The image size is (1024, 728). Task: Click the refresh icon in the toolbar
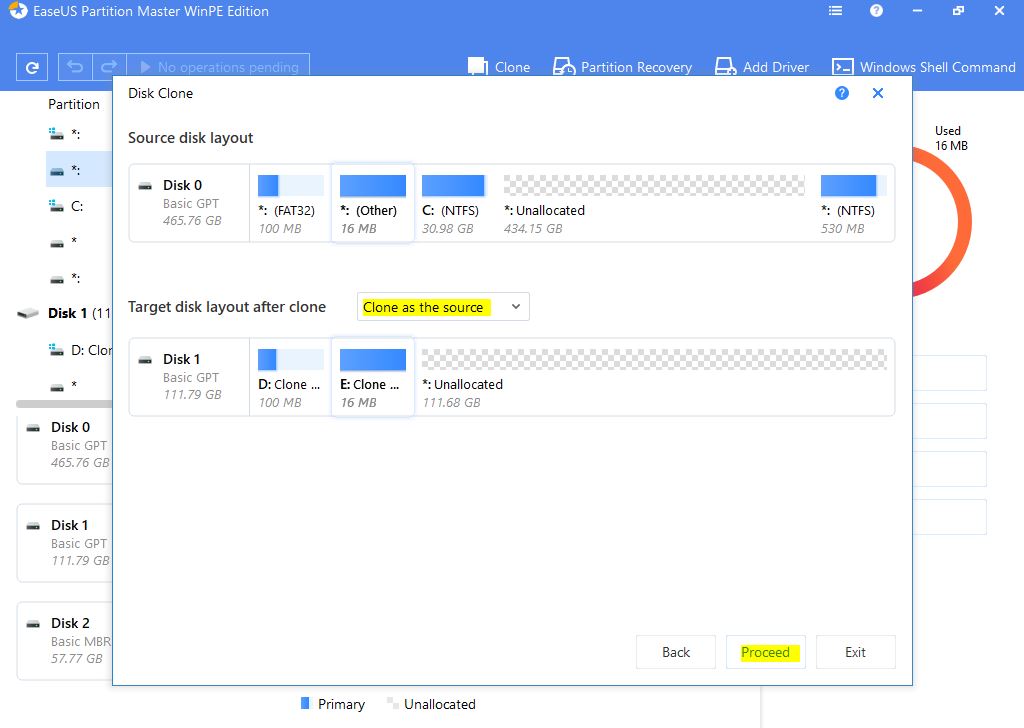point(32,67)
